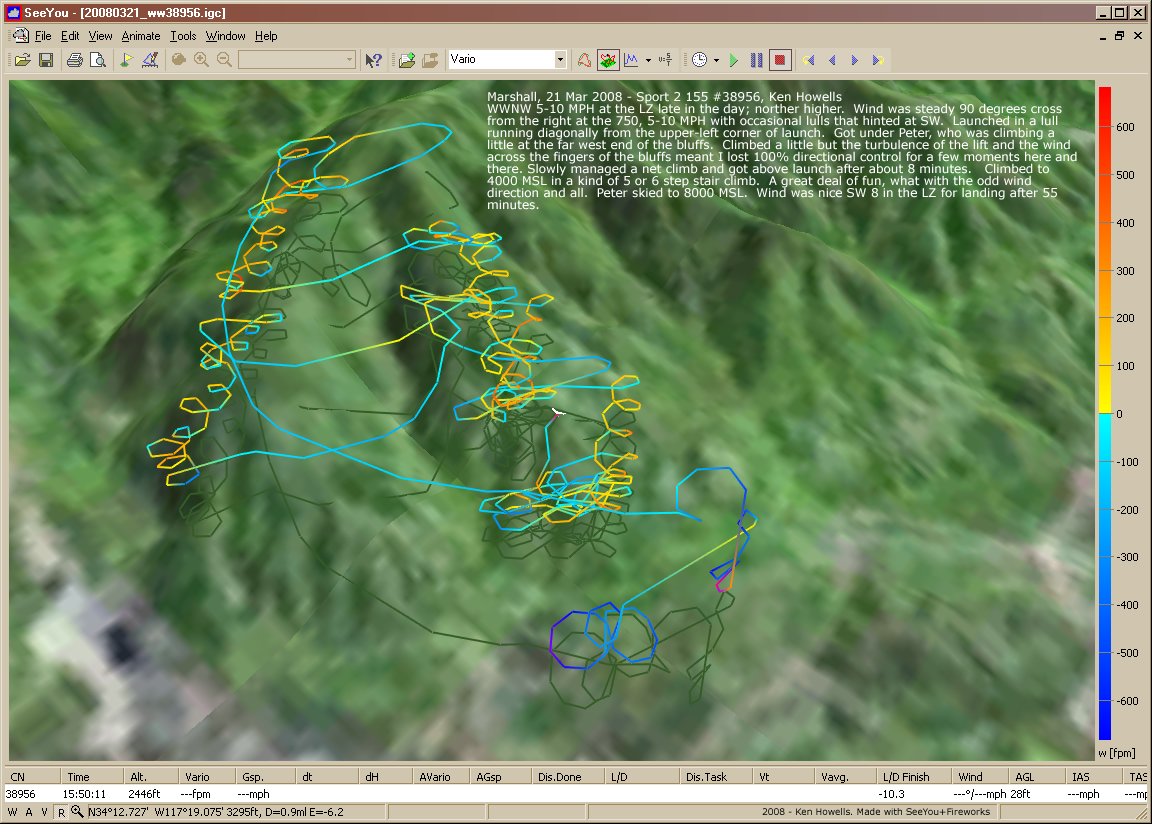The height and width of the screenshot is (840, 1152).
Task: Open the Animate menu
Action: [140, 36]
